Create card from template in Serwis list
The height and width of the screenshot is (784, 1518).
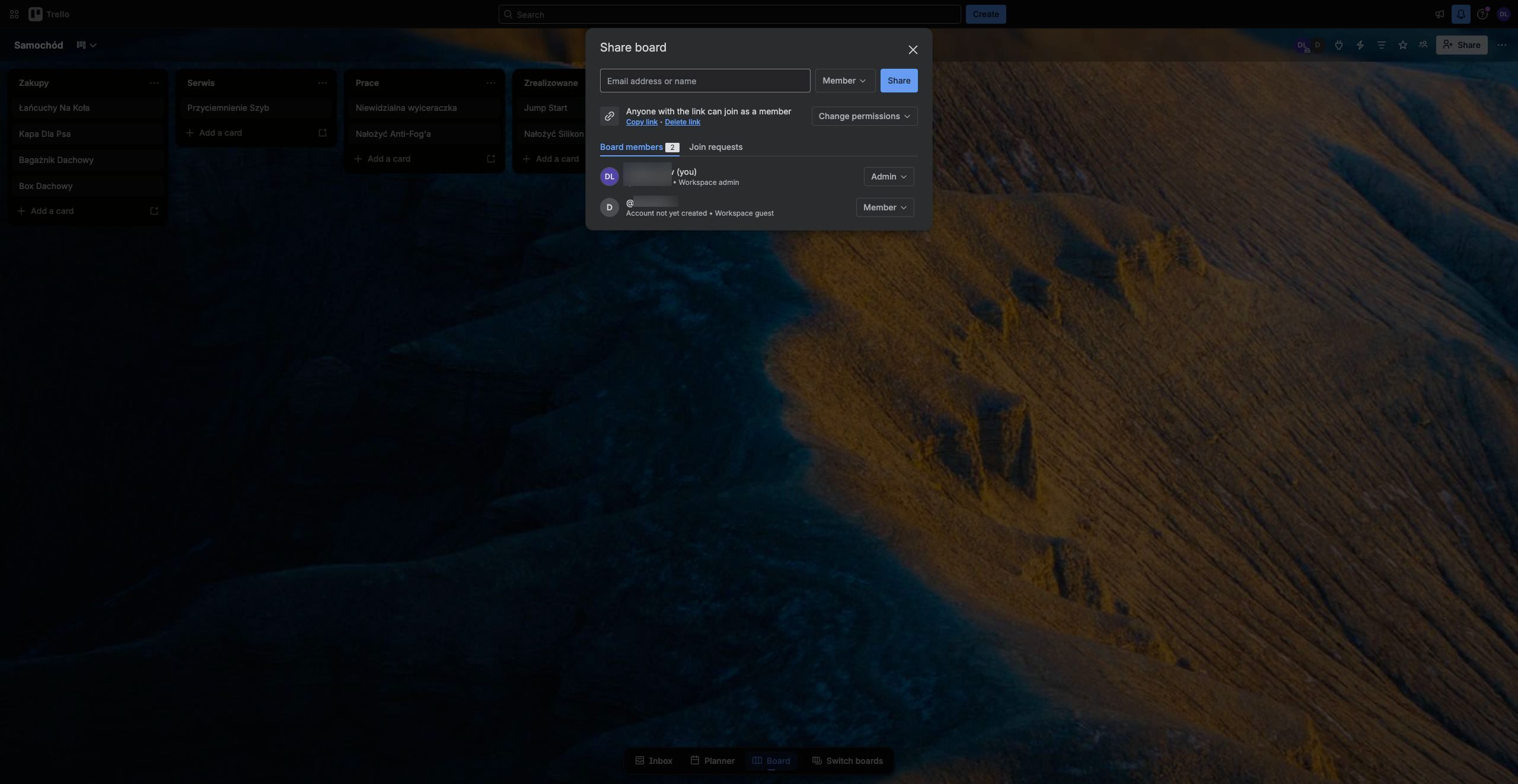[323, 133]
